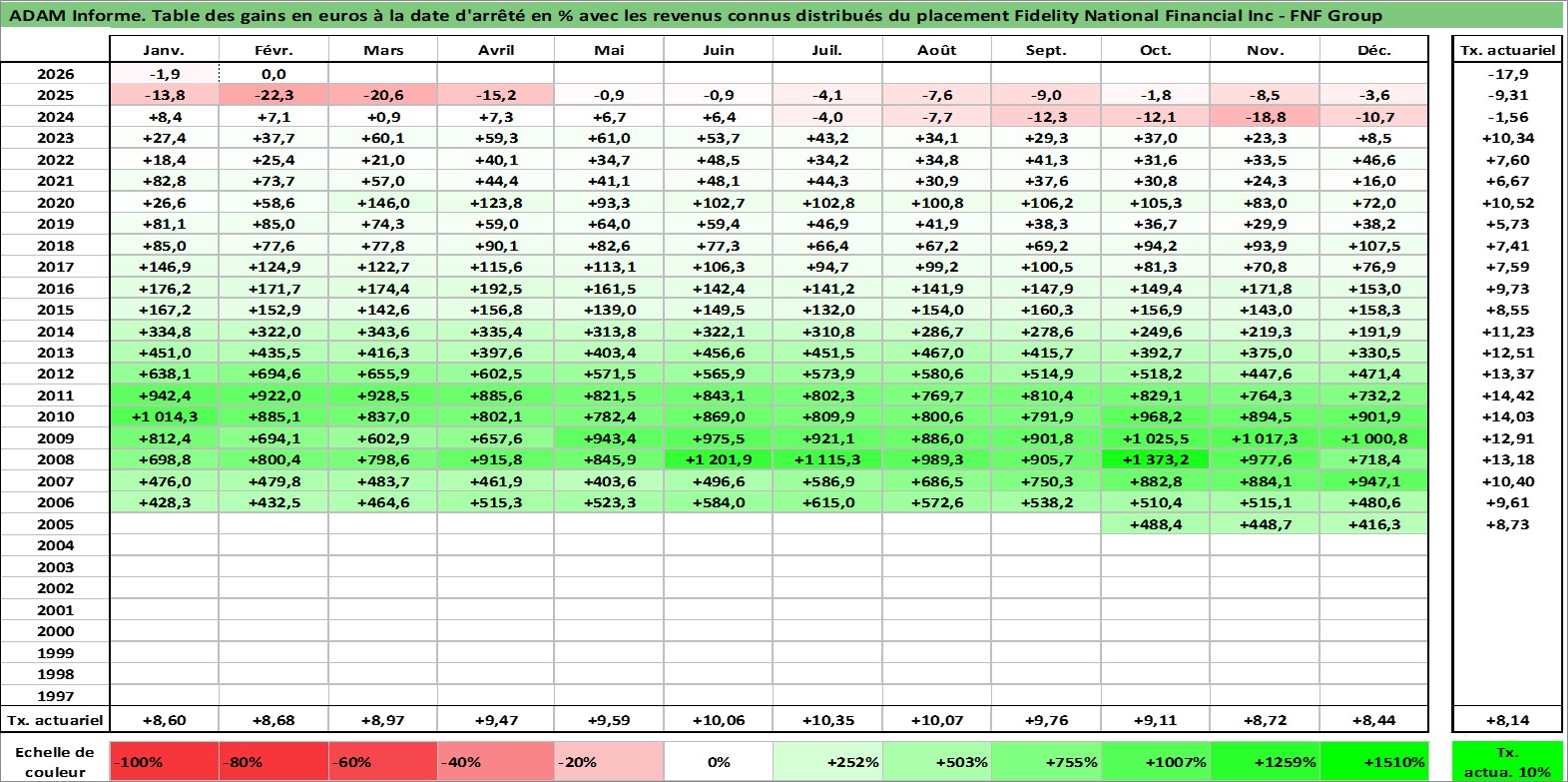This screenshot has width=1568, height=782.
Task: Click the 2020 year row label
Action: pyautogui.click(x=56, y=203)
